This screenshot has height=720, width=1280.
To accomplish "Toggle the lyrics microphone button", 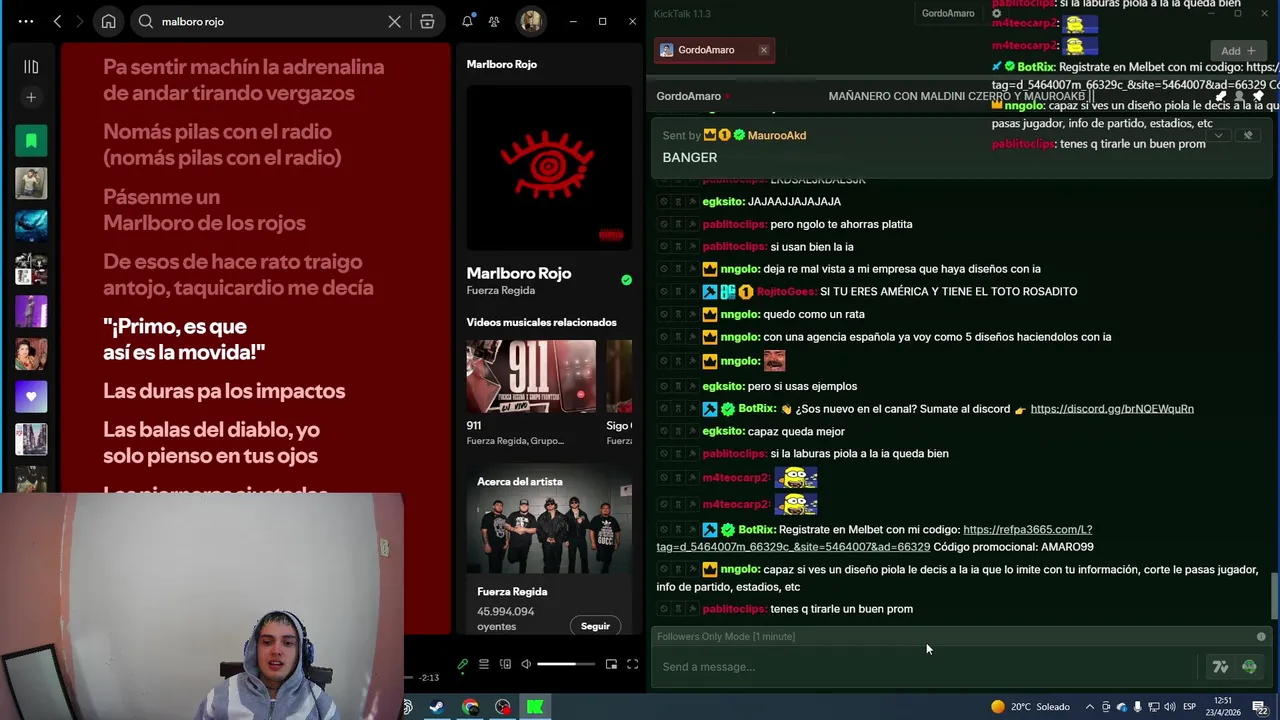I will coord(462,664).
